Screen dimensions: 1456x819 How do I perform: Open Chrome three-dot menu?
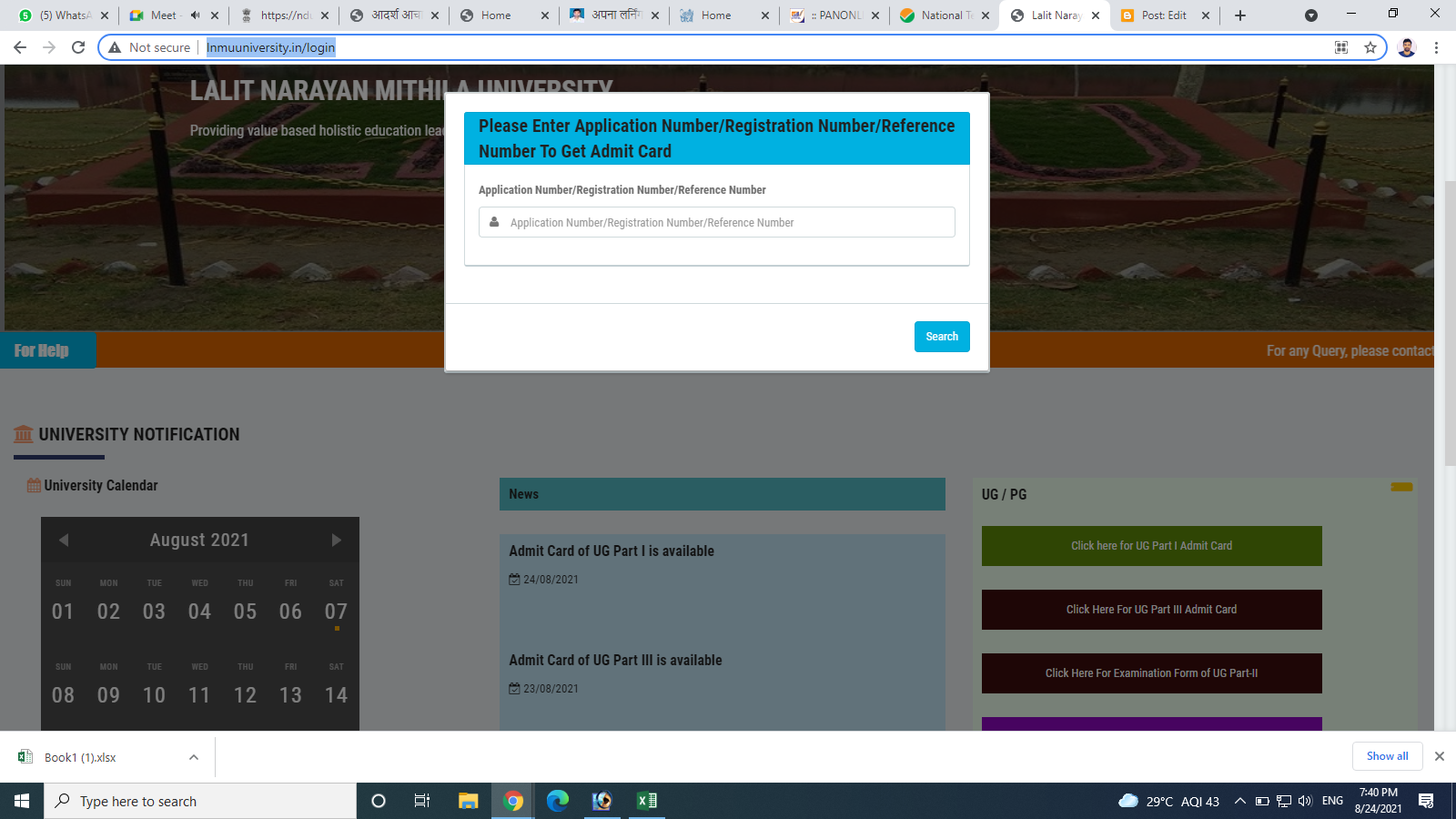pos(1437,47)
